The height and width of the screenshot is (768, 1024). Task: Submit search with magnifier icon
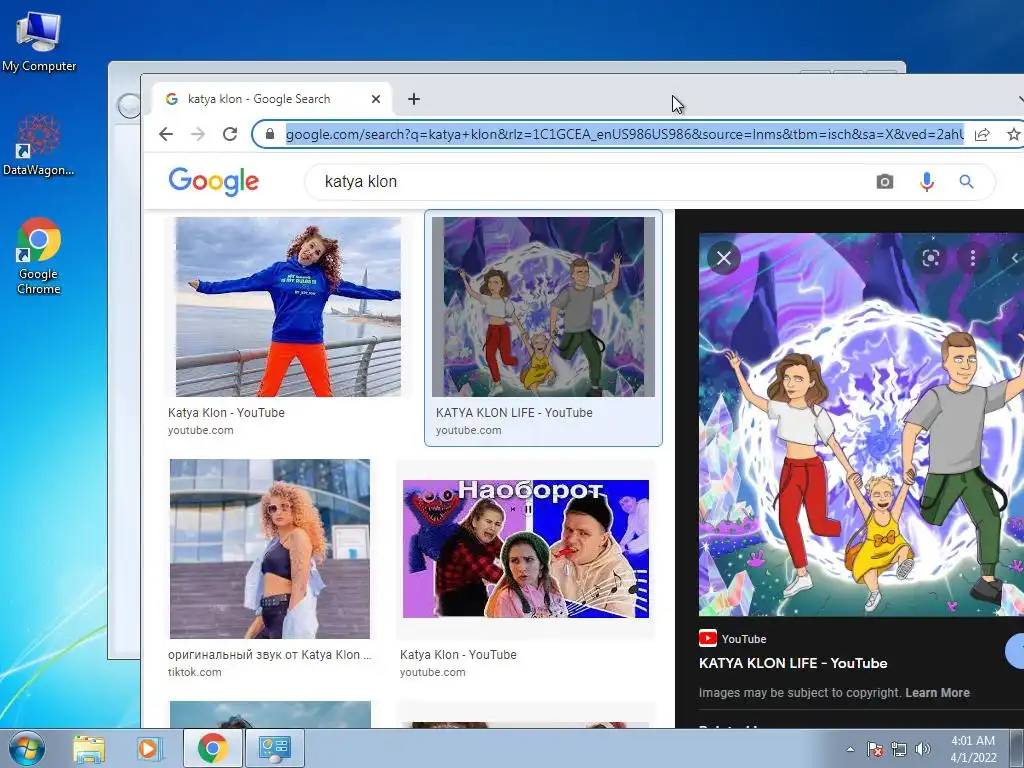tap(966, 182)
